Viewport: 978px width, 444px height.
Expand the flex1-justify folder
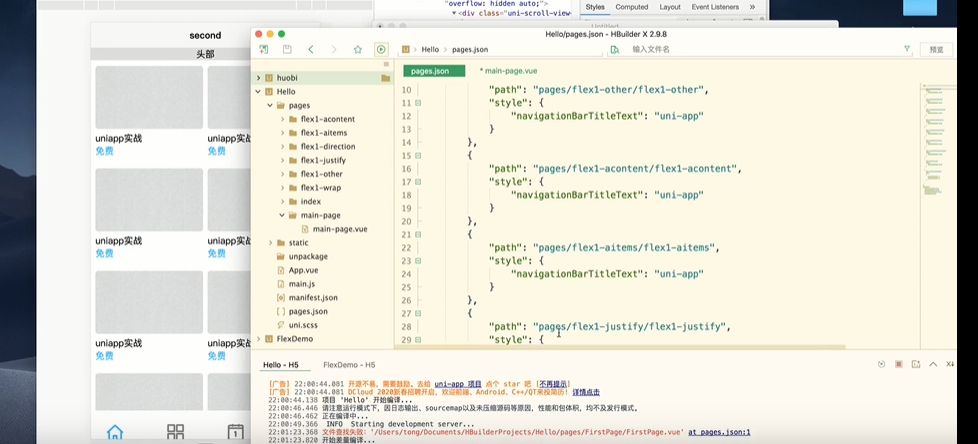pos(283,160)
